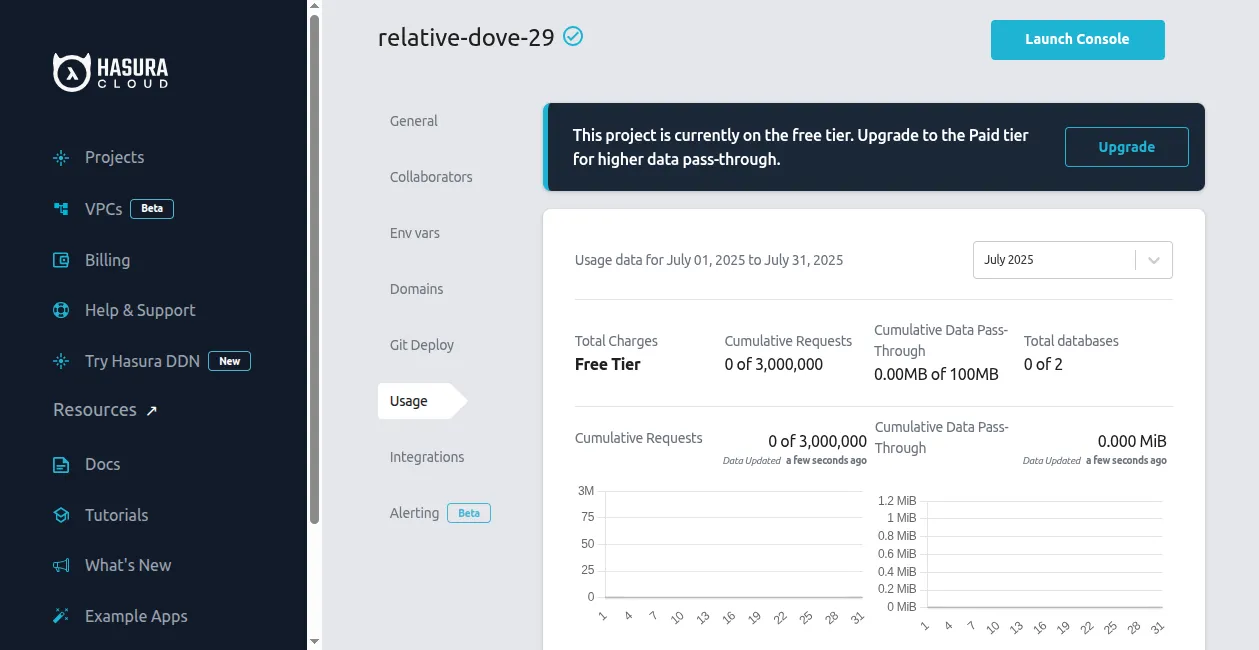Click the Tutorials graduation cap icon
Screen dimensions: 1259x650
pos(61,515)
